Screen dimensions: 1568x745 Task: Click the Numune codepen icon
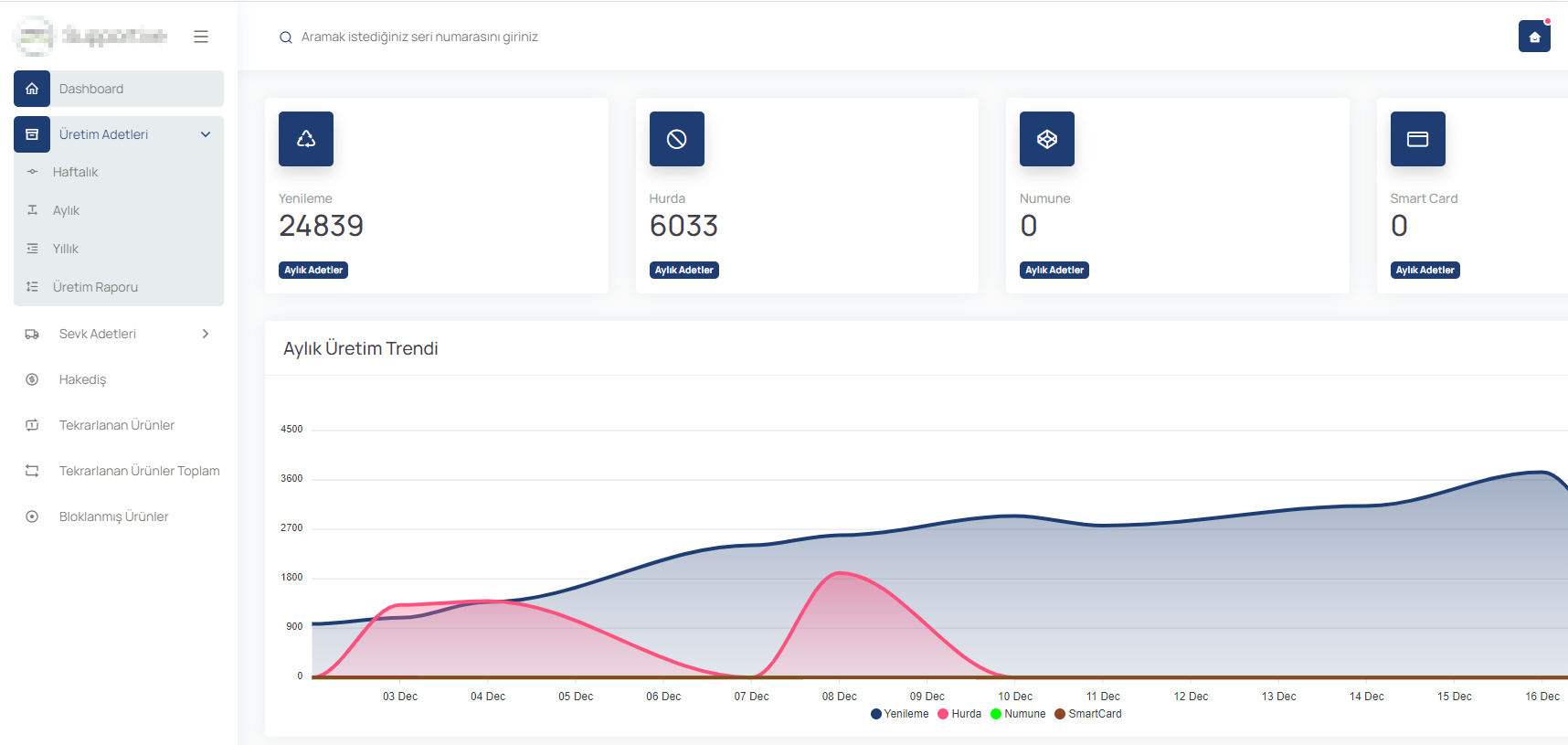pos(1047,139)
